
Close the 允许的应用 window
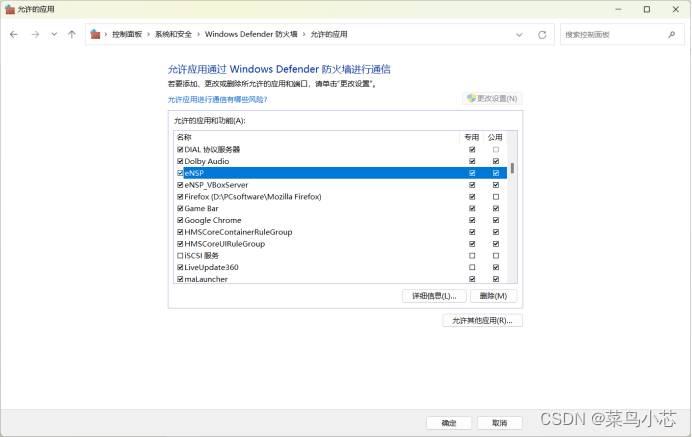tap(676, 9)
